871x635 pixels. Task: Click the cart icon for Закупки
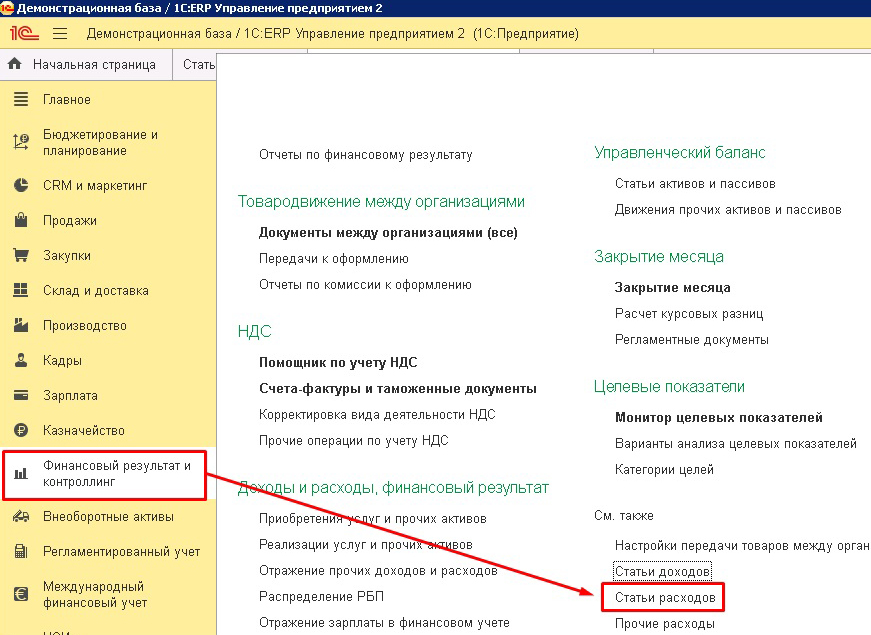20,256
